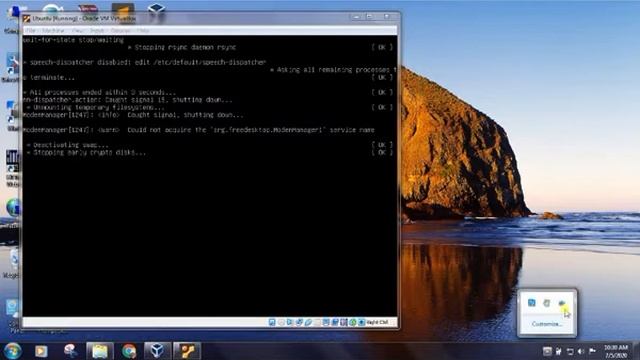Click the recording status icon in VM bar
Image resolution: width=640 pixels, height=360 pixels.
(x=335, y=322)
